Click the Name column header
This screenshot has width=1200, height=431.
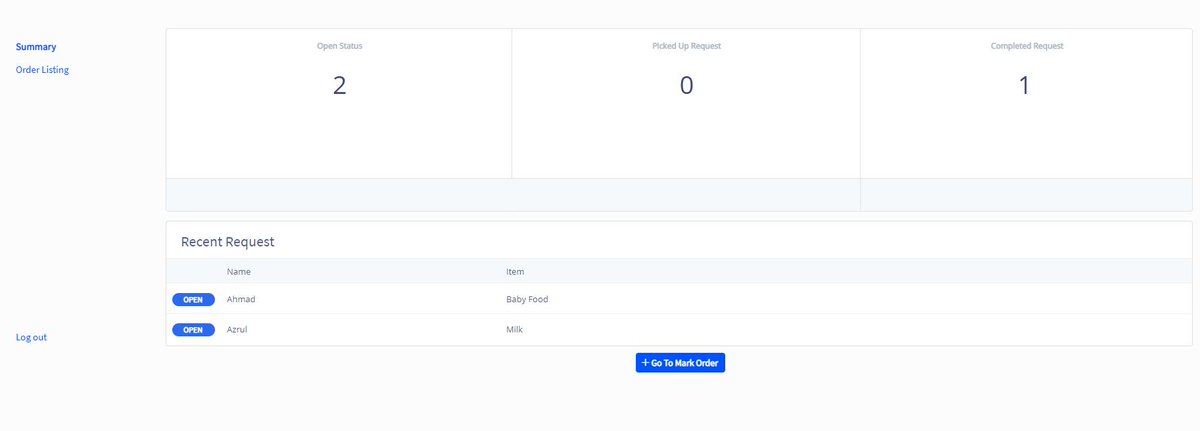(x=238, y=272)
